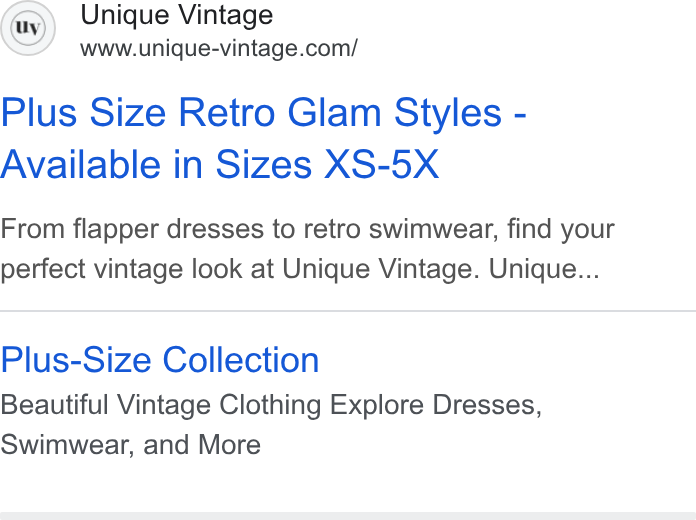Viewport: 696px width, 520px height.
Task: Click the 'XS-5X' size text in the headline
Action: [382, 165]
